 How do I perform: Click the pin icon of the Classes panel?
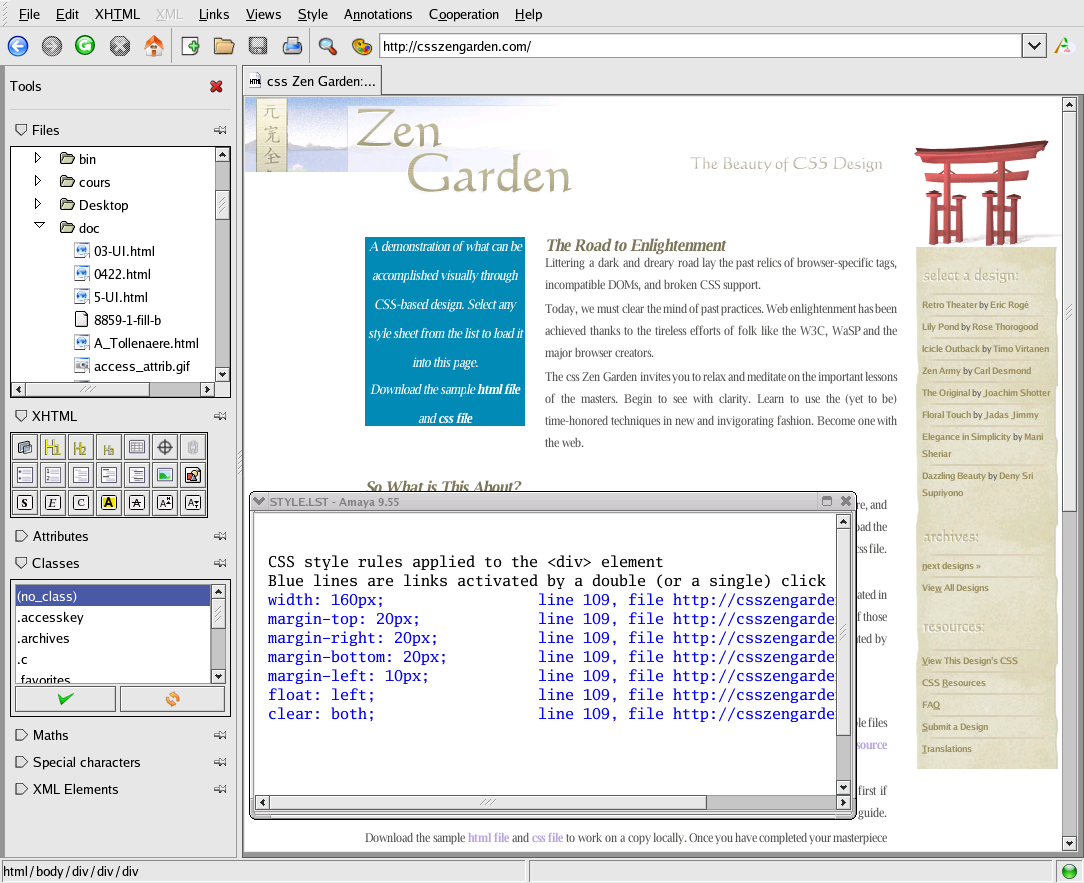tap(220, 563)
